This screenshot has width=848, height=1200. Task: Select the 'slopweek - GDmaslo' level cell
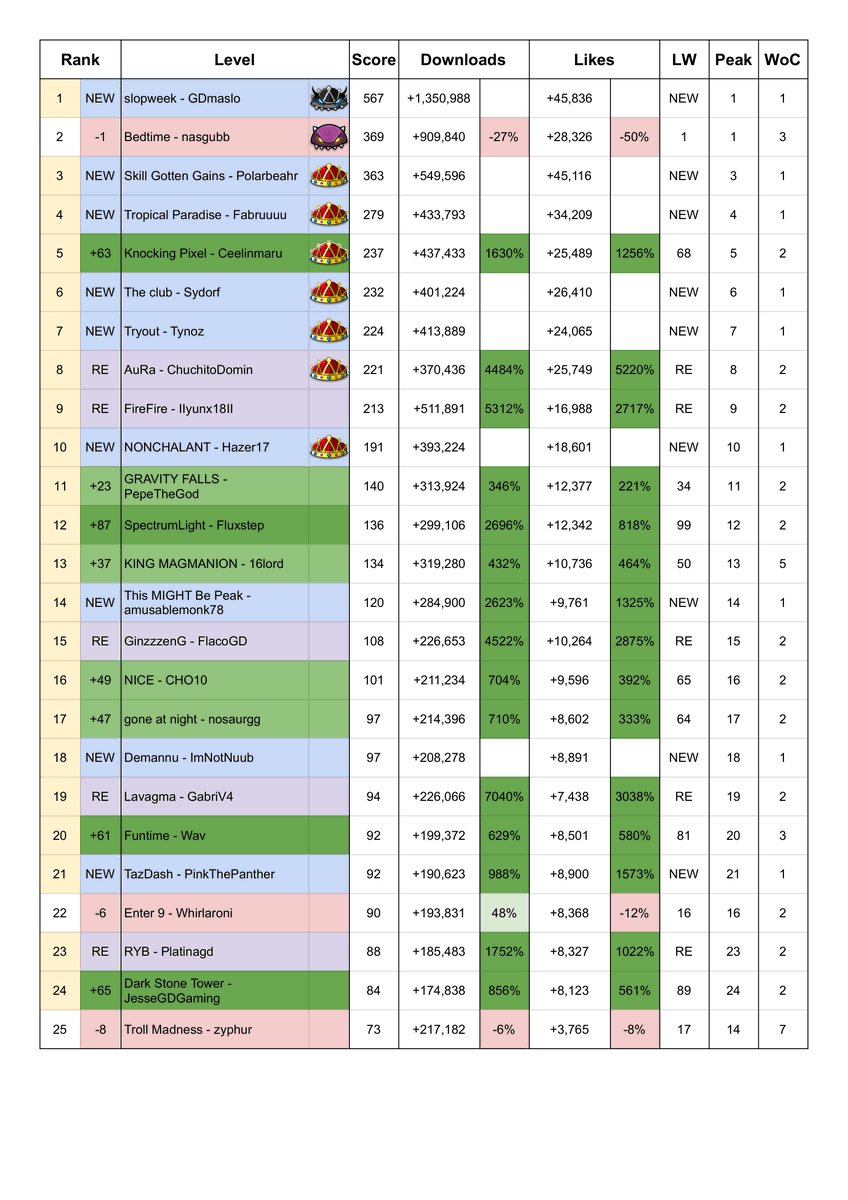tap(215, 98)
